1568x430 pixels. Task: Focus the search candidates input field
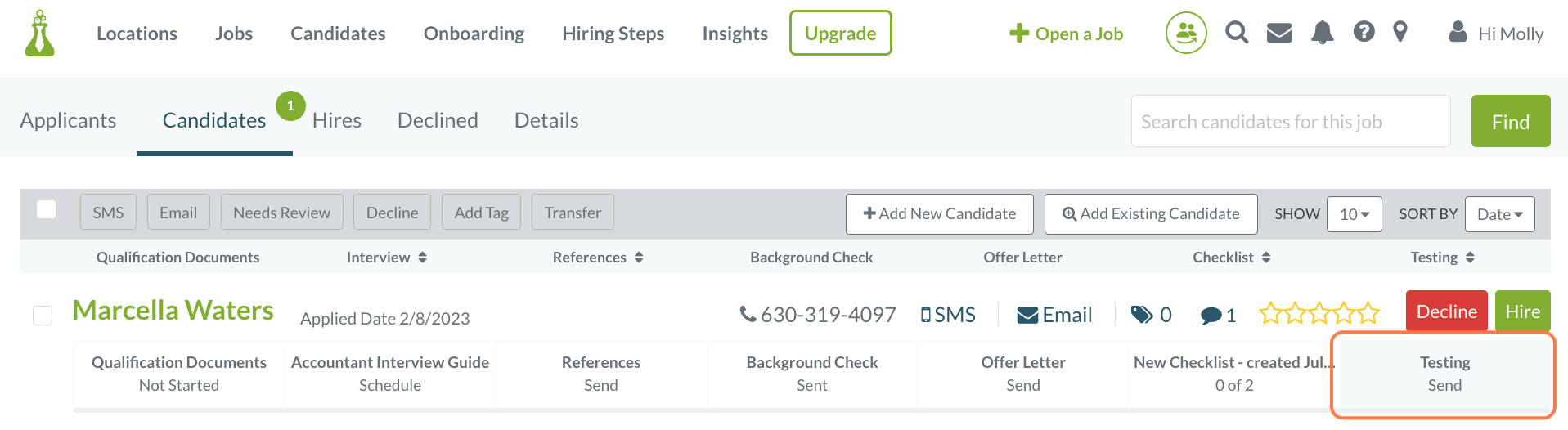click(1290, 122)
